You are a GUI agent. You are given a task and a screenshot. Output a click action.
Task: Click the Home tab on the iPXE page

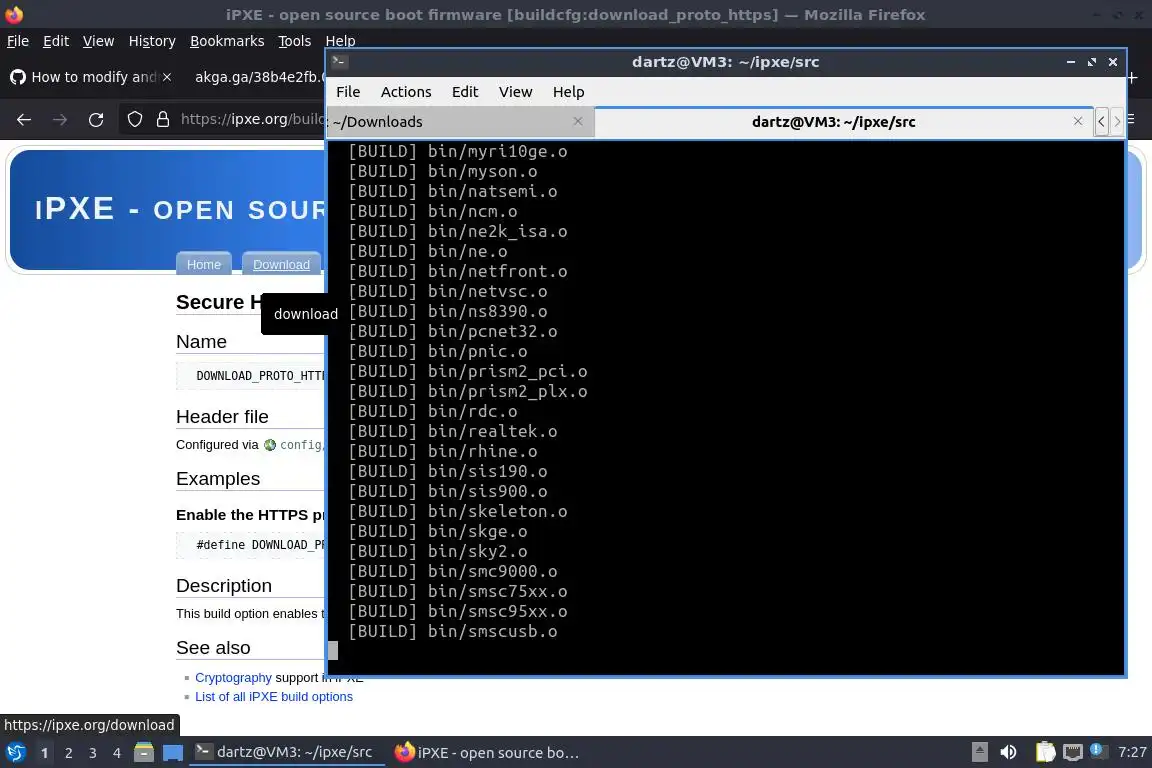[204, 264]
